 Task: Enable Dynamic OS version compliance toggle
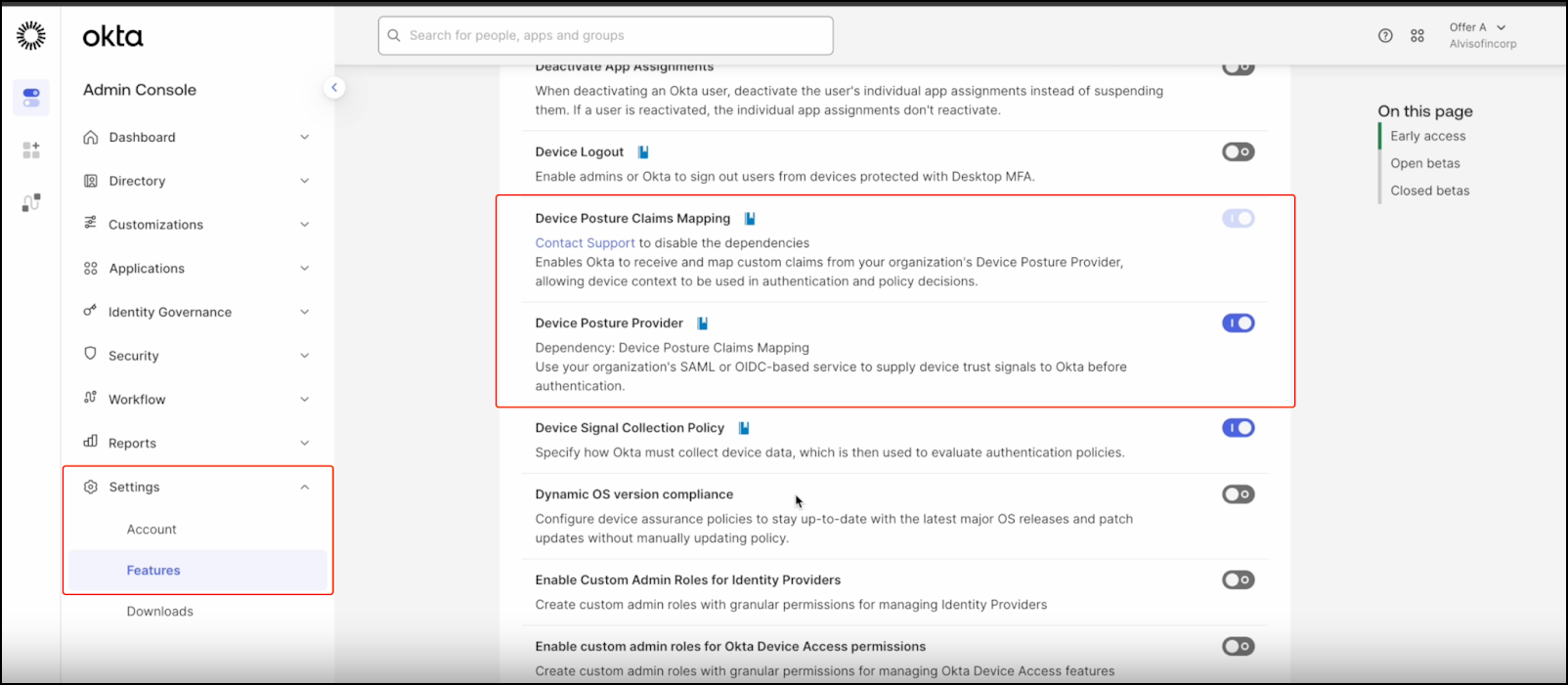pos(1239,494)
